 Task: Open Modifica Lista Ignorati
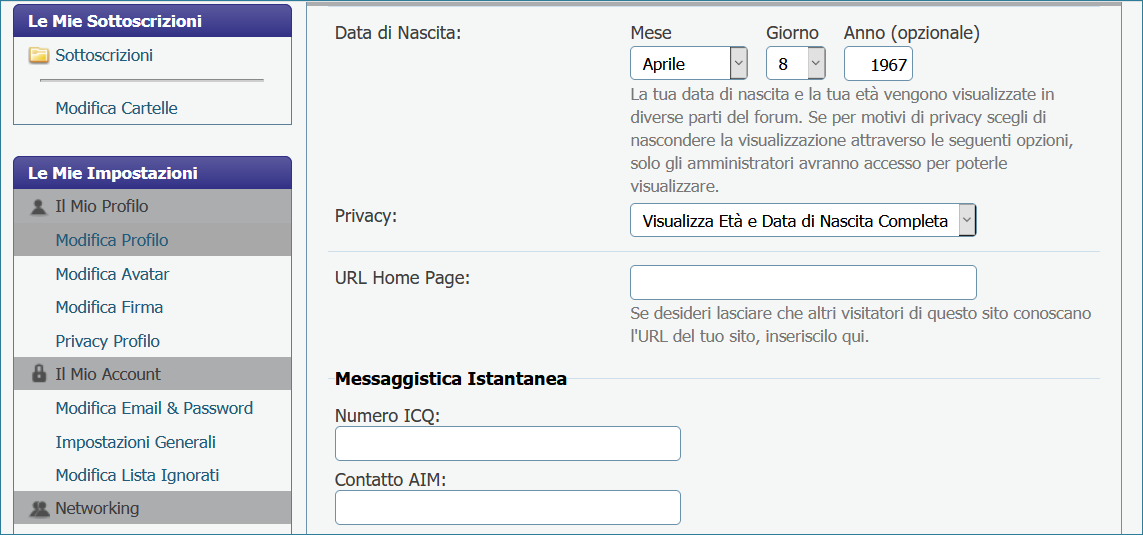137,475
